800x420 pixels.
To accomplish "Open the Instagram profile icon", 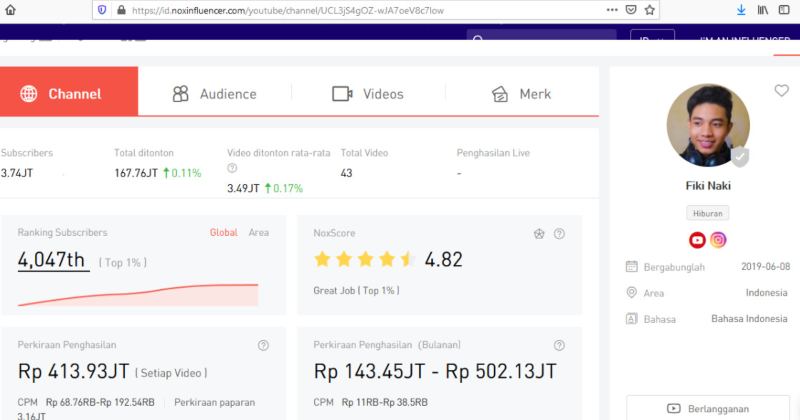I will 718,239.
